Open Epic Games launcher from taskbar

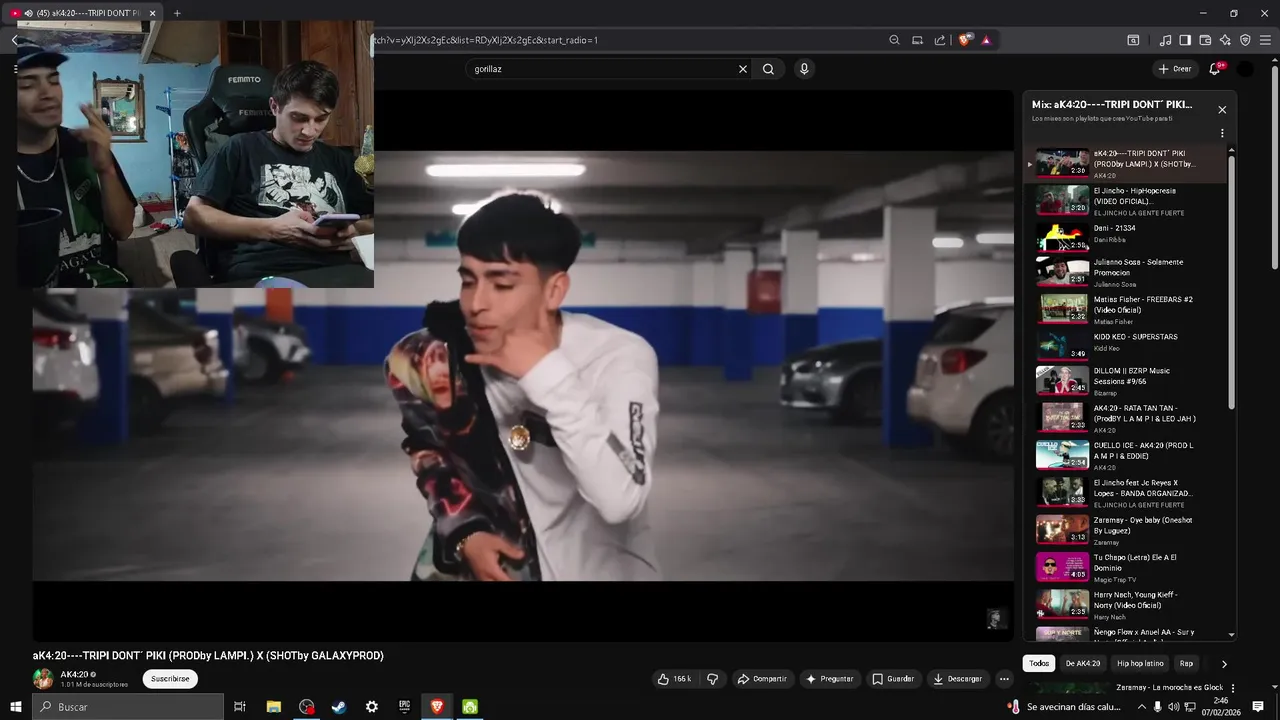404,707
